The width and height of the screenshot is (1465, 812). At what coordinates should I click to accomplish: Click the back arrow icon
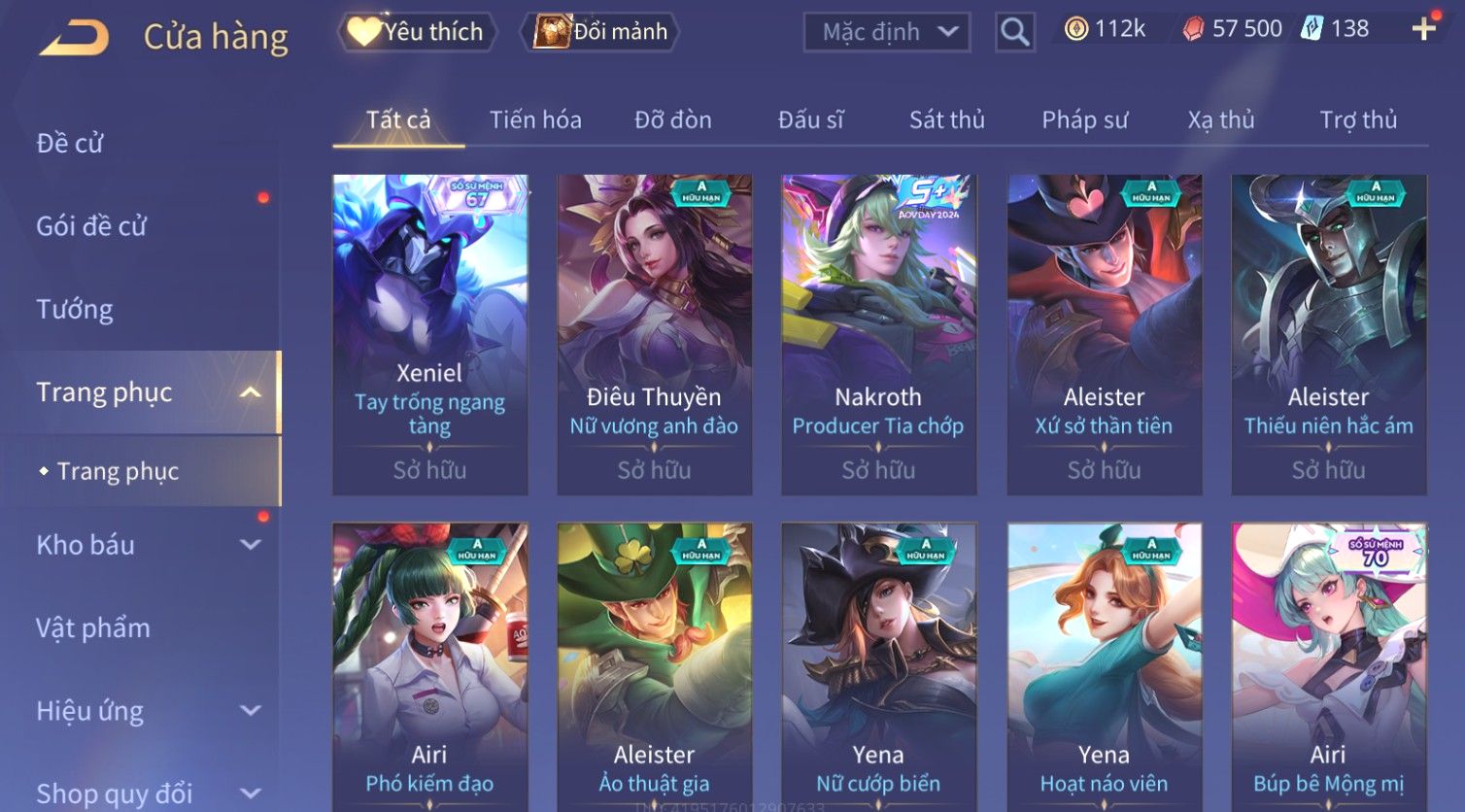pyautogui.click(x=74, y=37)
